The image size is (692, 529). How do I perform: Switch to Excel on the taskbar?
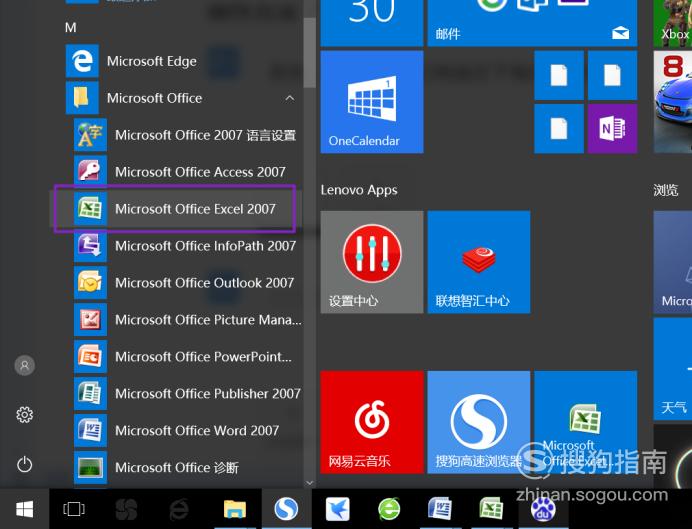pos(491,509)
